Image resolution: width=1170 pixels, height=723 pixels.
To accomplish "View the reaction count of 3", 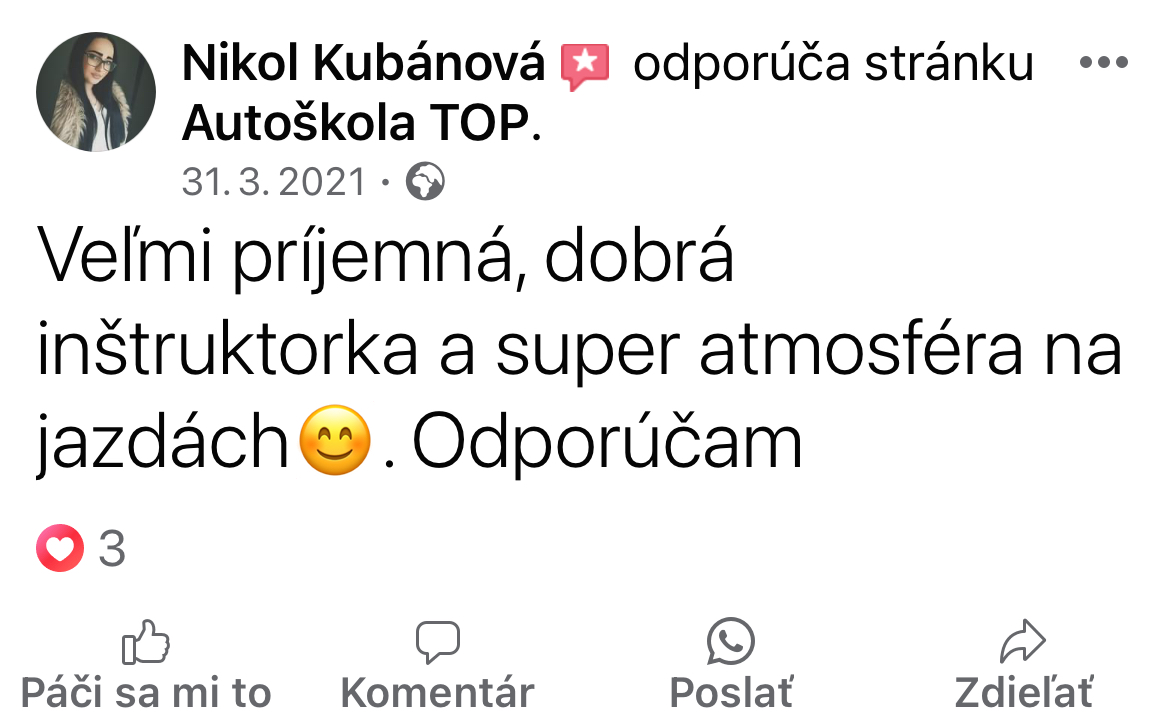I will click(x=112, y=549).
